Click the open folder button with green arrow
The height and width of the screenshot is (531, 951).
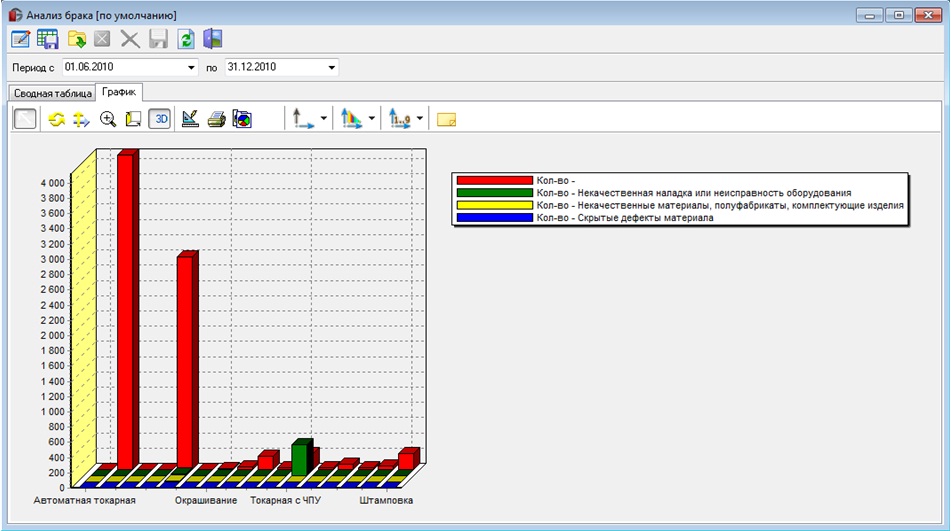tap(76, 39)
